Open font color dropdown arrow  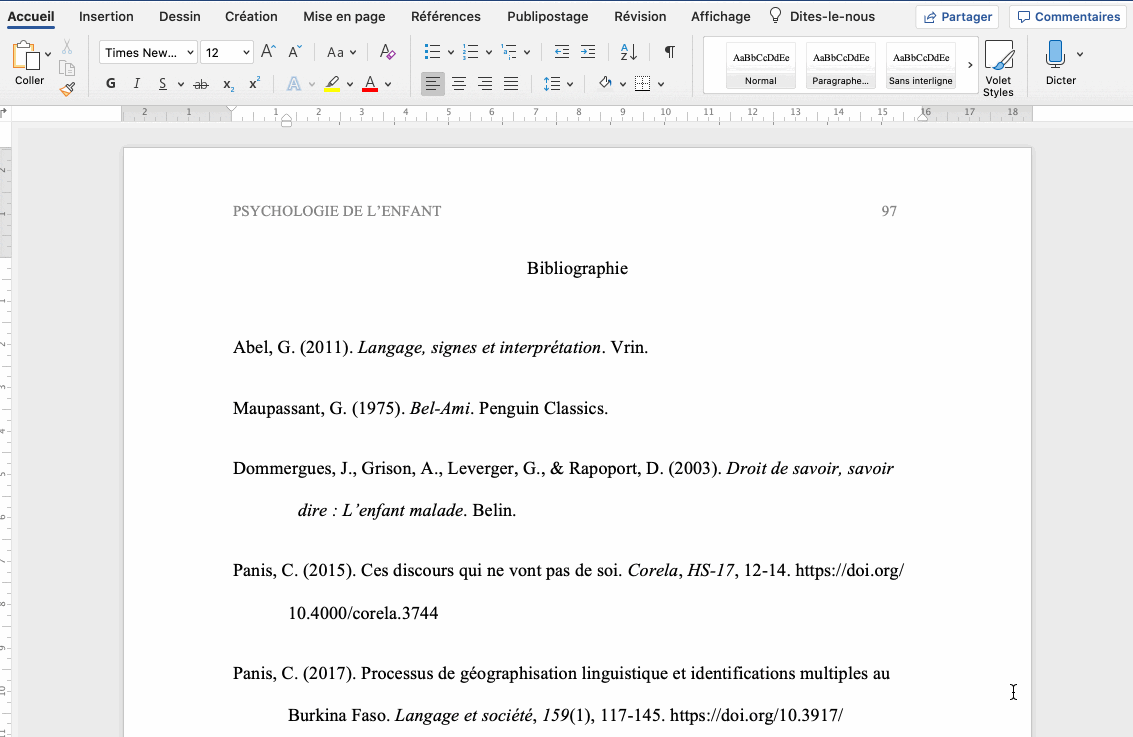click(x=388, y=85)
